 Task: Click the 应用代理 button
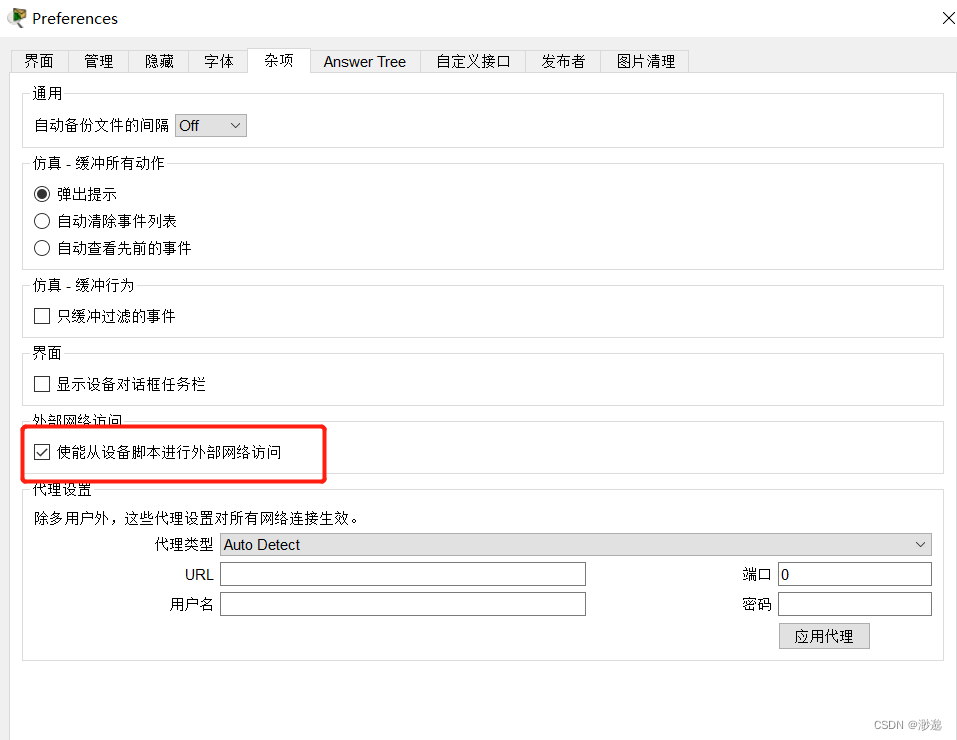tap(824, 636)
